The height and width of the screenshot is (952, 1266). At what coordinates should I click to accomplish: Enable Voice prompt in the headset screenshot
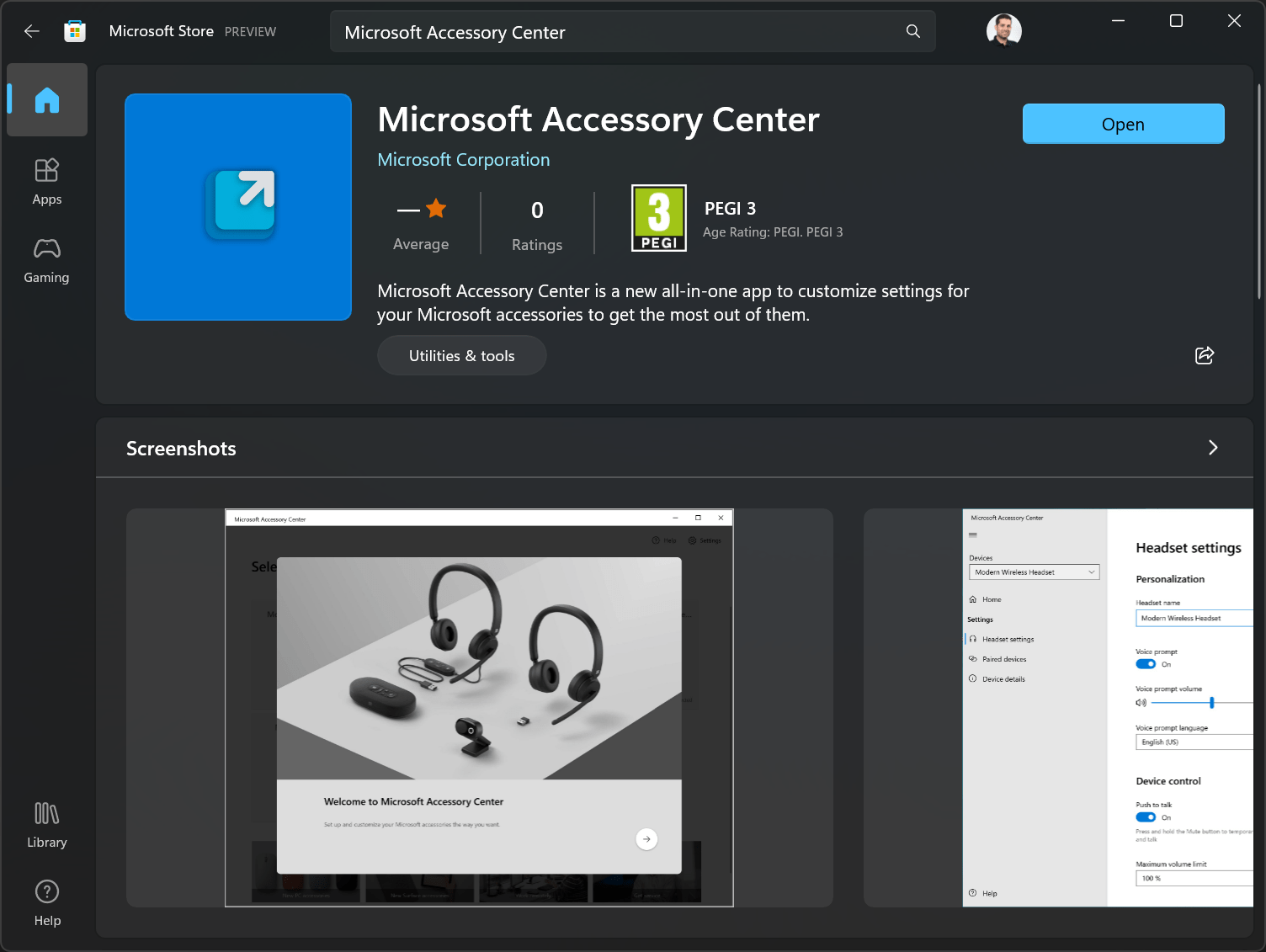1145,663
